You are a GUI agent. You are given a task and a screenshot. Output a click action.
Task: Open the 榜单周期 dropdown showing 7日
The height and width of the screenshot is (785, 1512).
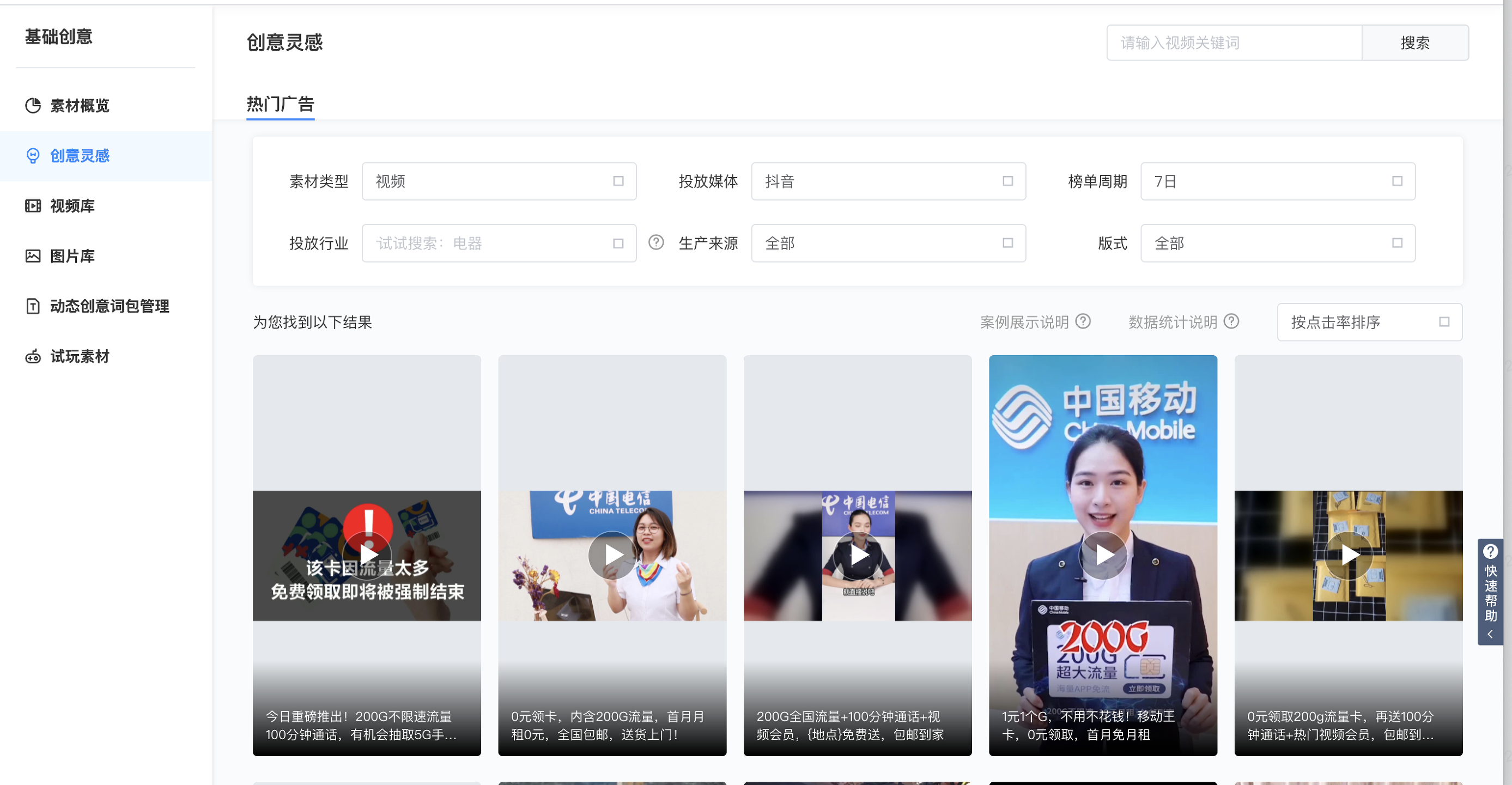tap(1278, 181)
